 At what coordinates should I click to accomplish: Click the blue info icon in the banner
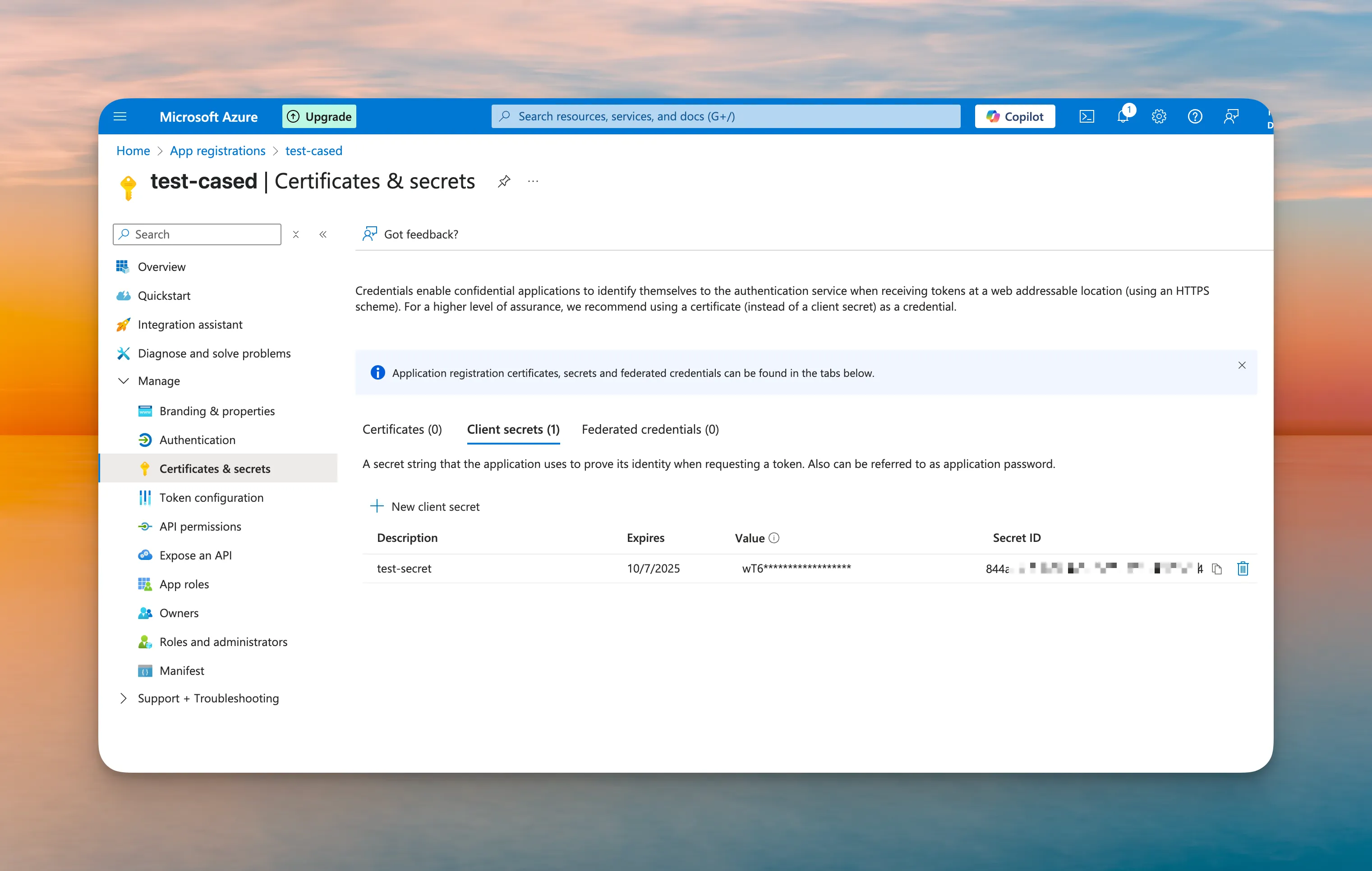(x=377, y=372)
